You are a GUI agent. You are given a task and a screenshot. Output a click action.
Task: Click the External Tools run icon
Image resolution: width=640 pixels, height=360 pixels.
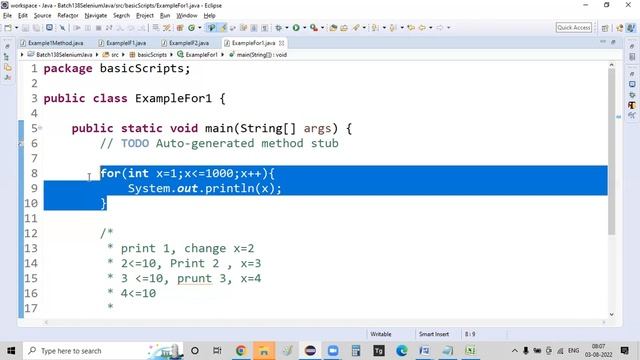pos(313,28)
